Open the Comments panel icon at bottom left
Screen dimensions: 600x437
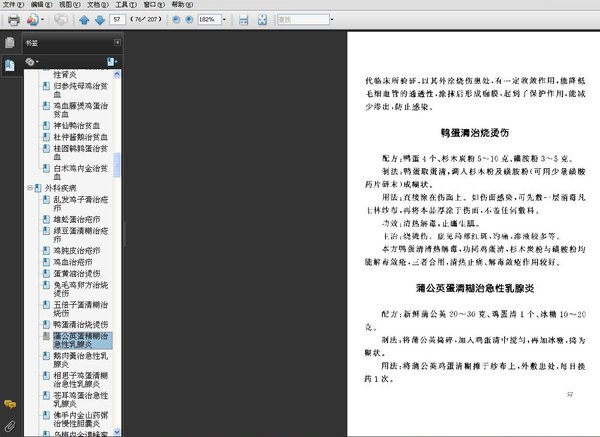[9, 404]
